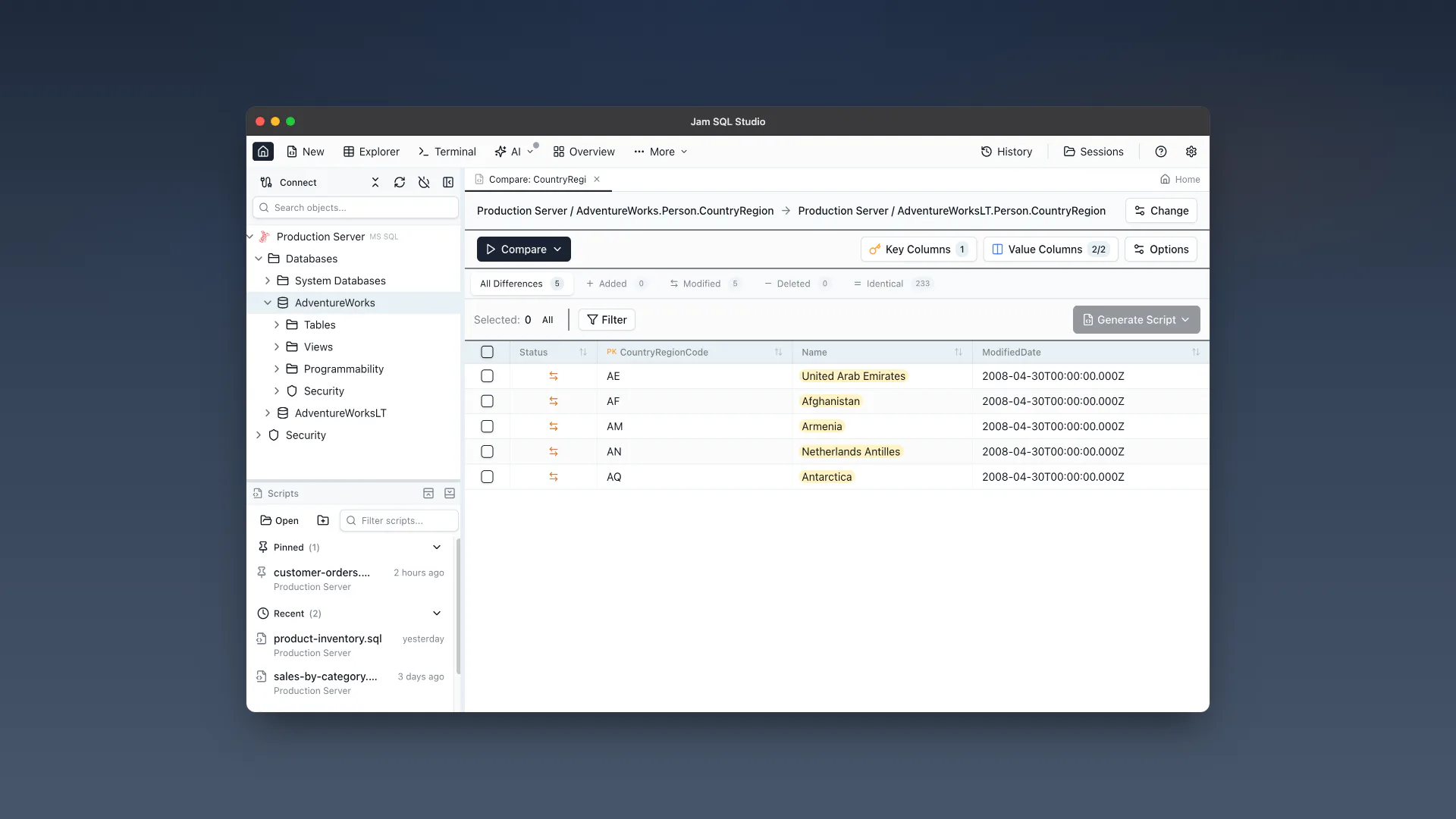1456x819 pixels.
Task: Open the Terminal from toolbar
Action: pyautogui.click(x=447, y=152)
